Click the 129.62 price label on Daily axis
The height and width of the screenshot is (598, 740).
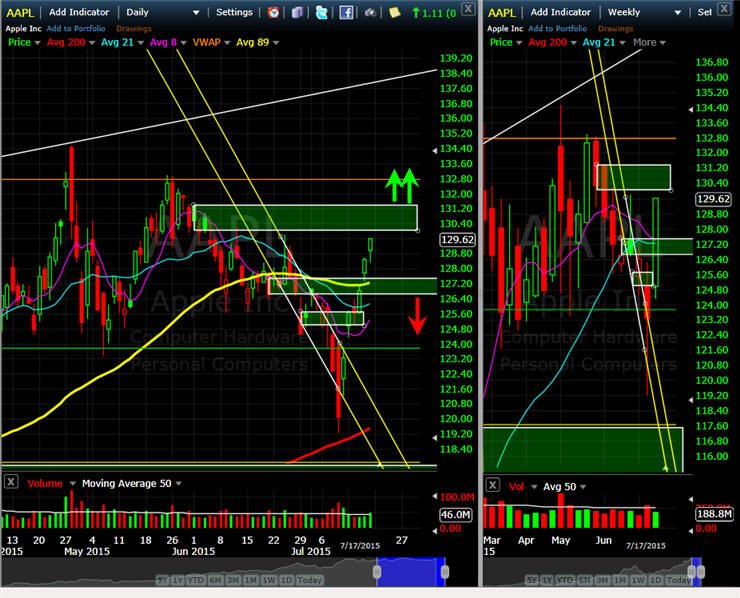pos(457,239)
